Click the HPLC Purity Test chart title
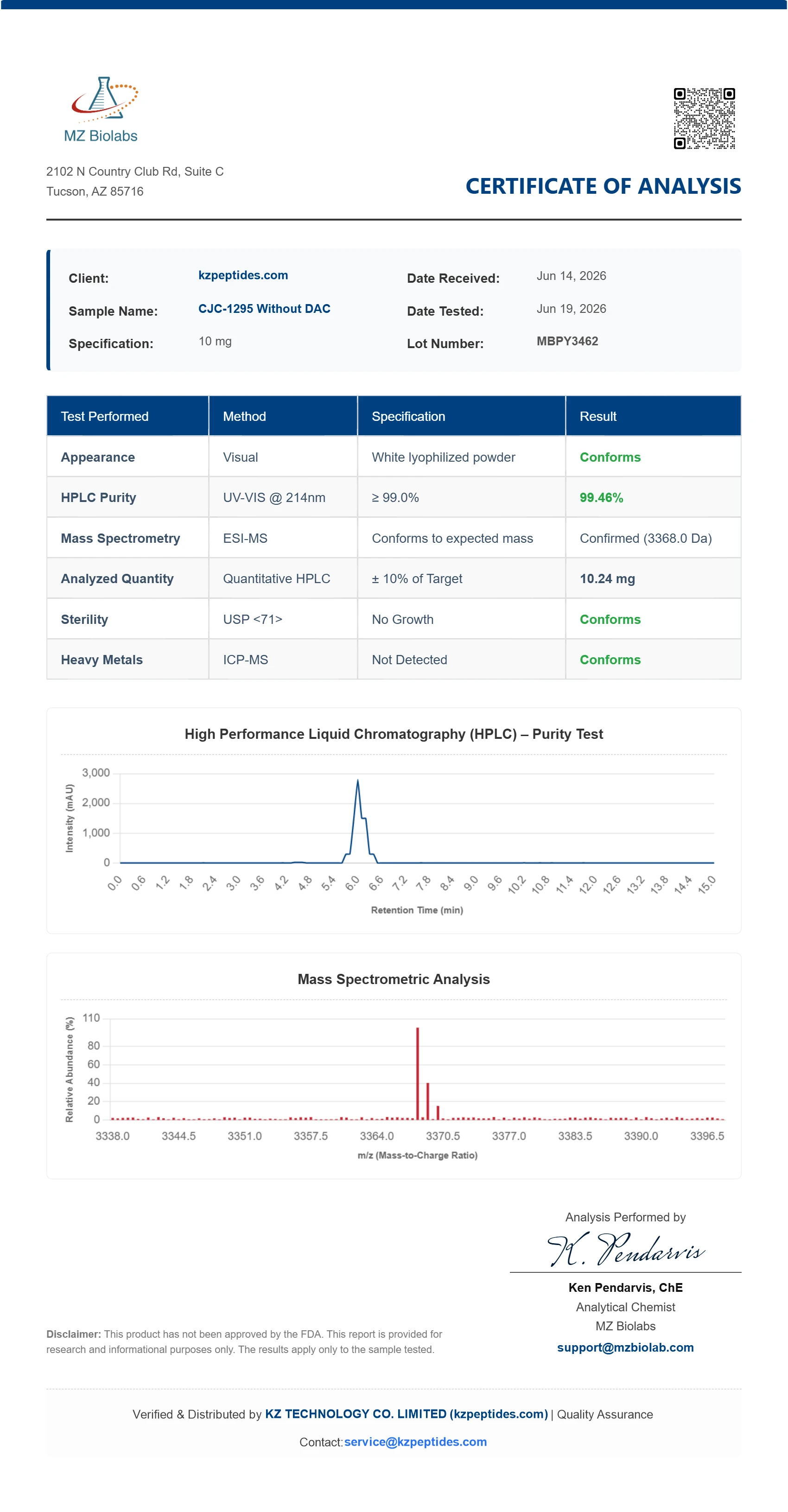 pyautogui.click(x=394, y=734)
